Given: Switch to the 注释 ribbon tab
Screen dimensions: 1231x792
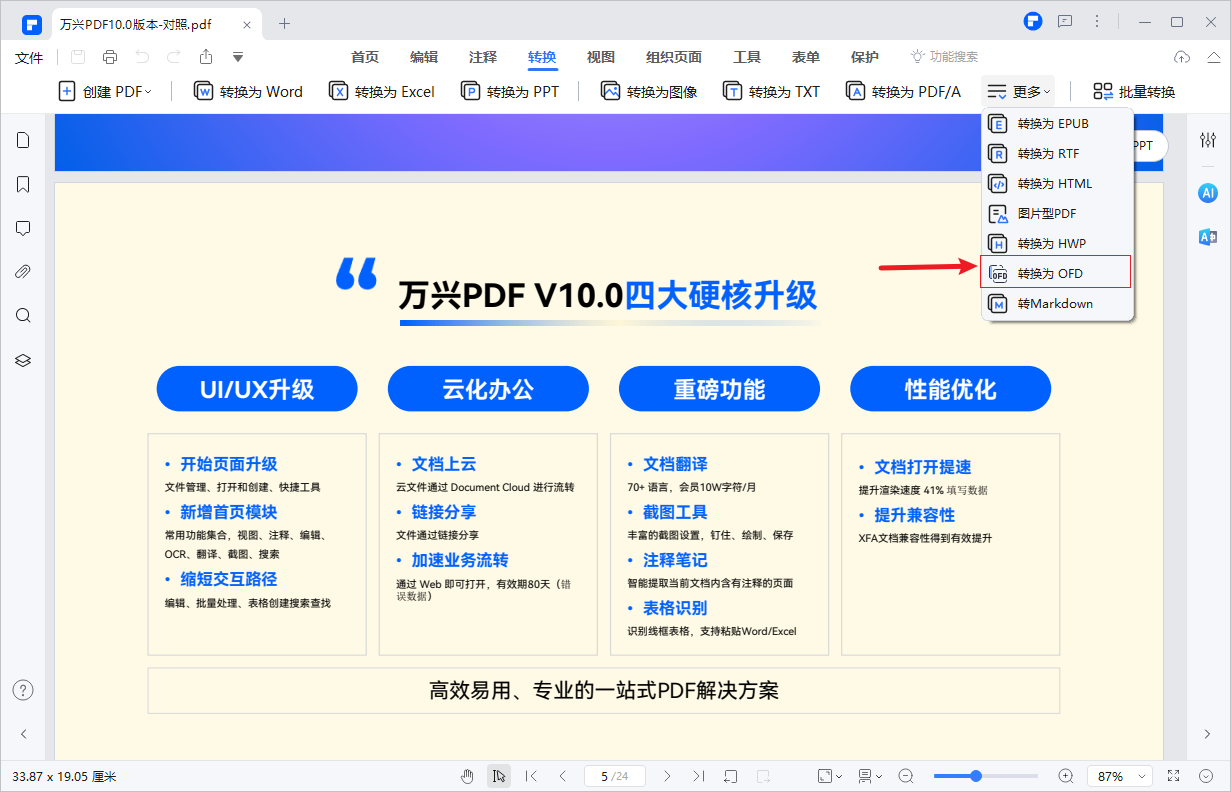Looking at the screenshot, I should click(483, 57).
